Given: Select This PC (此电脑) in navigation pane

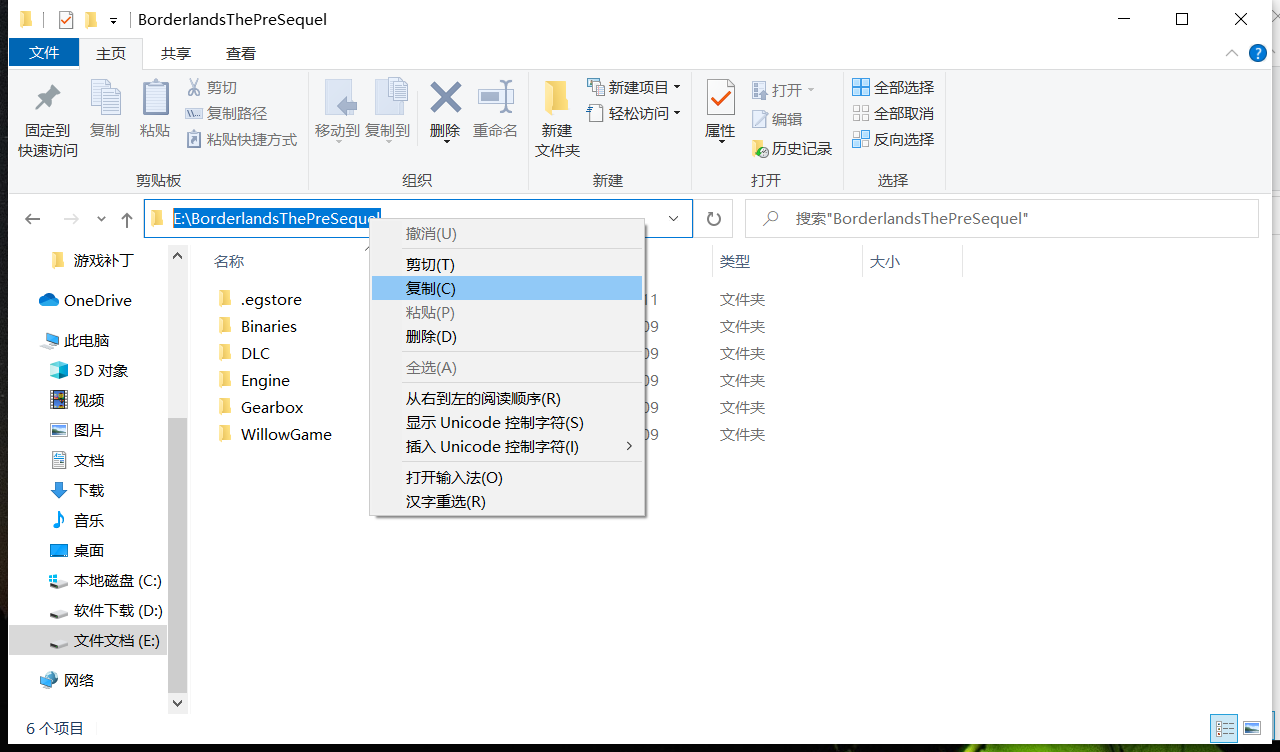Looking at the screenshot, I should point(77,340).
